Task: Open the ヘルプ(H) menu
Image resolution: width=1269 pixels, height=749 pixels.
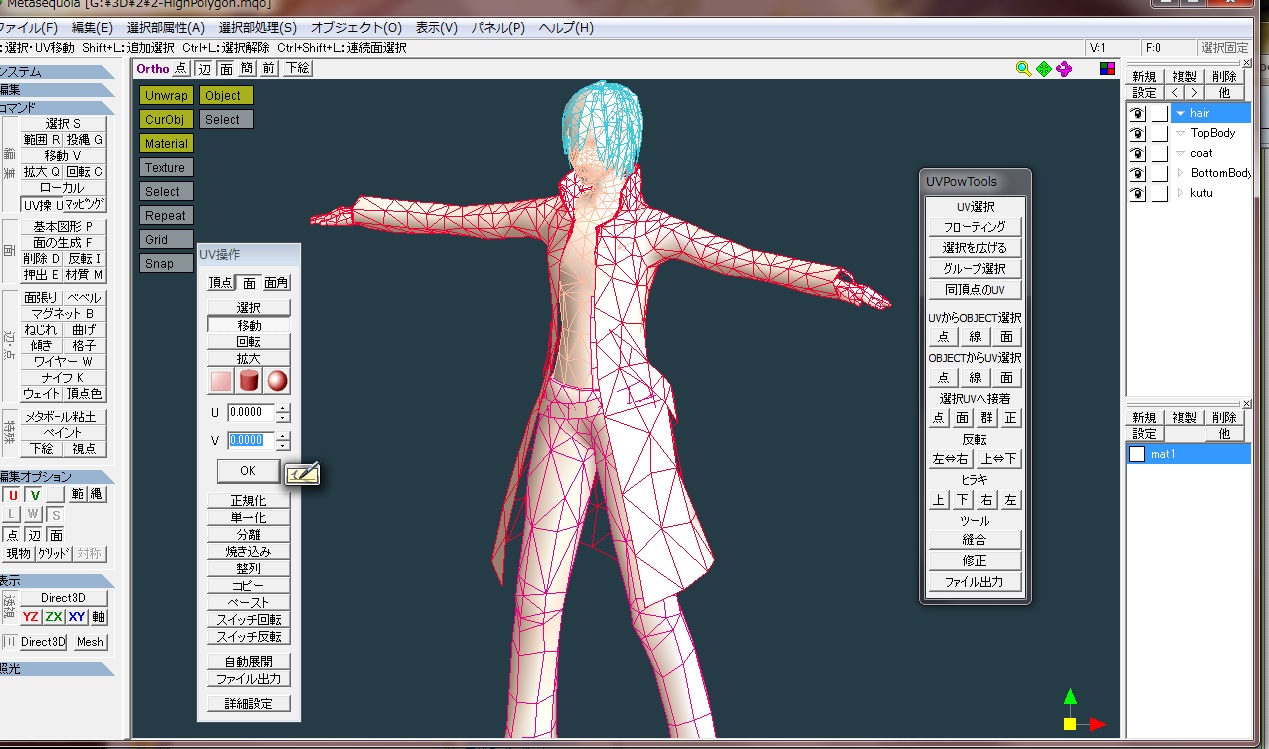Action: click(x=566, y=28)
